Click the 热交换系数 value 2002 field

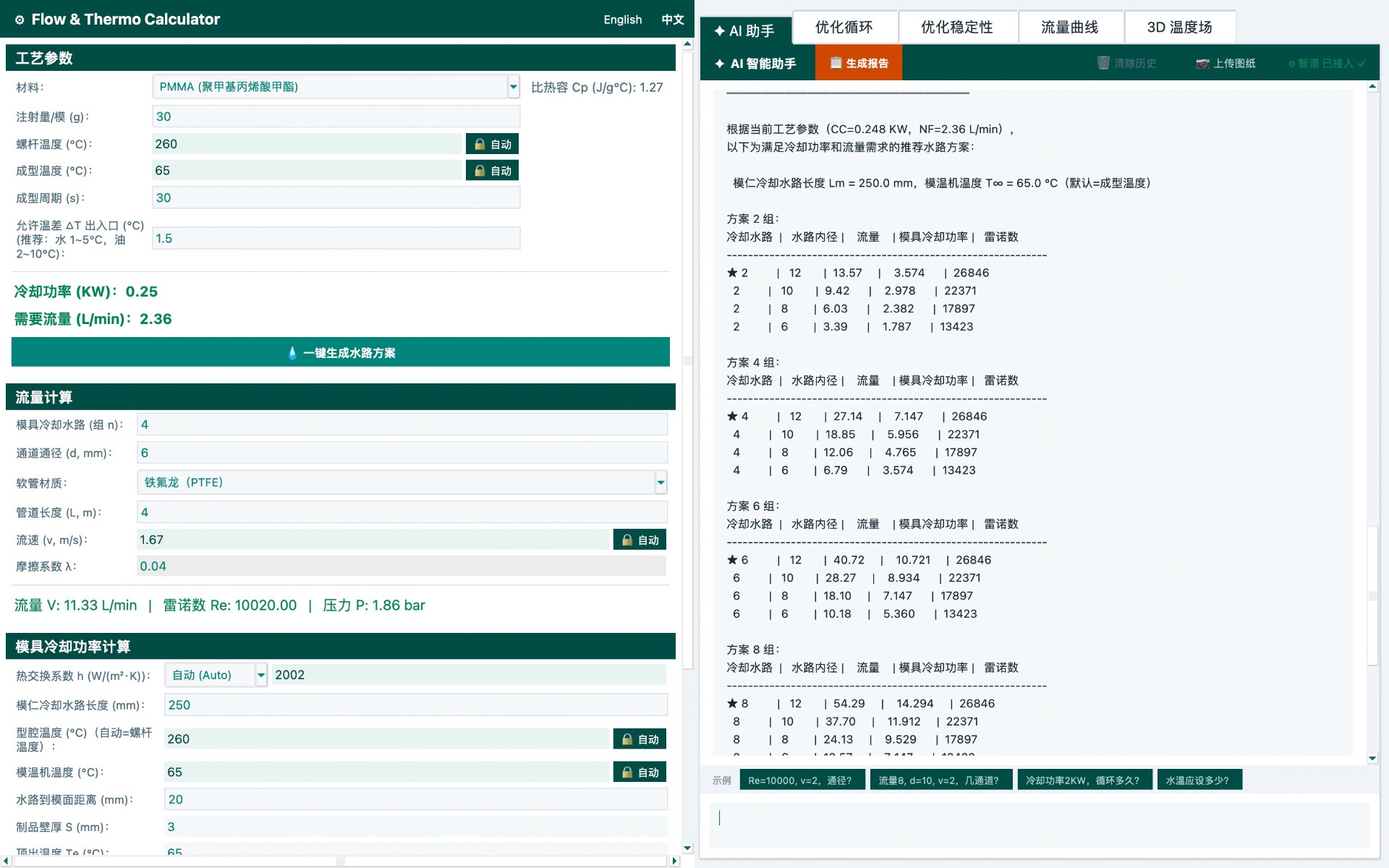pos(469,675)
